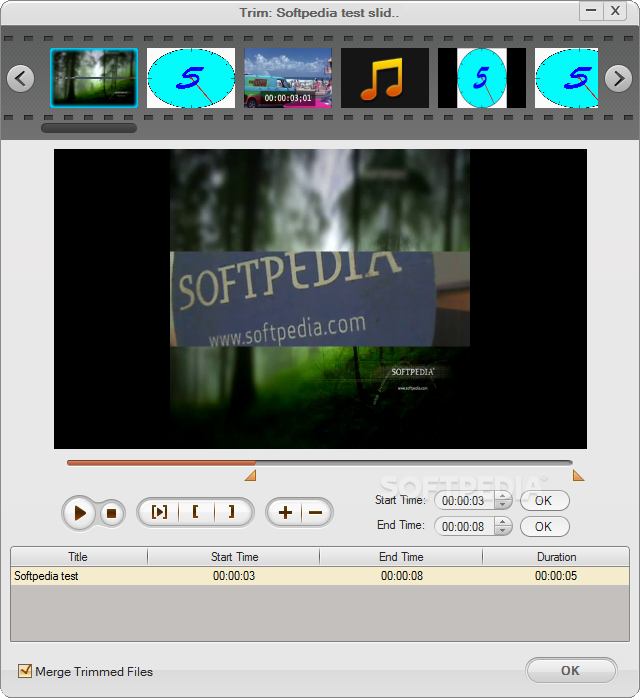Add a new trim segment with plus icon

click(285, 513)
